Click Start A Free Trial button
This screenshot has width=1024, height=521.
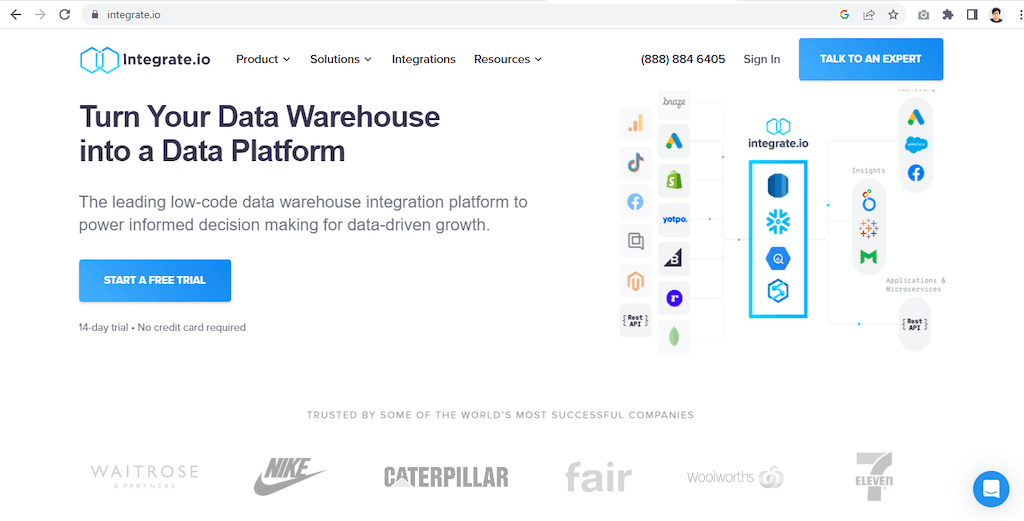[155, 281]
